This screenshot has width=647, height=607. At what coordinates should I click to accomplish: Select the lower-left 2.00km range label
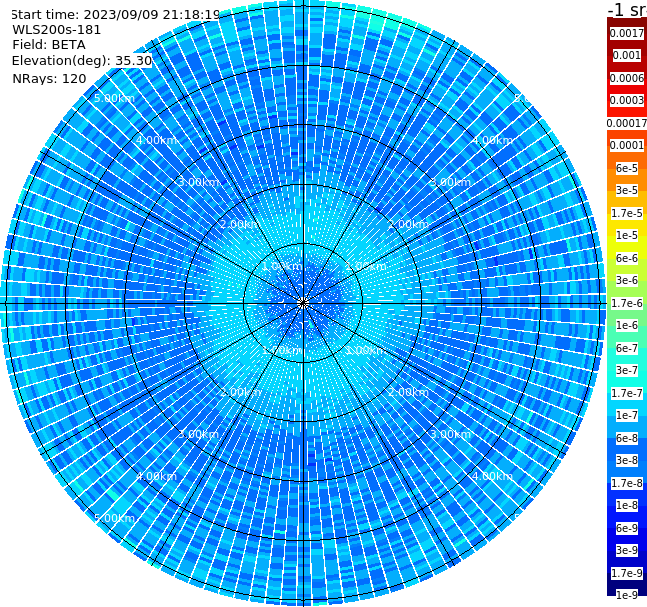241,392
